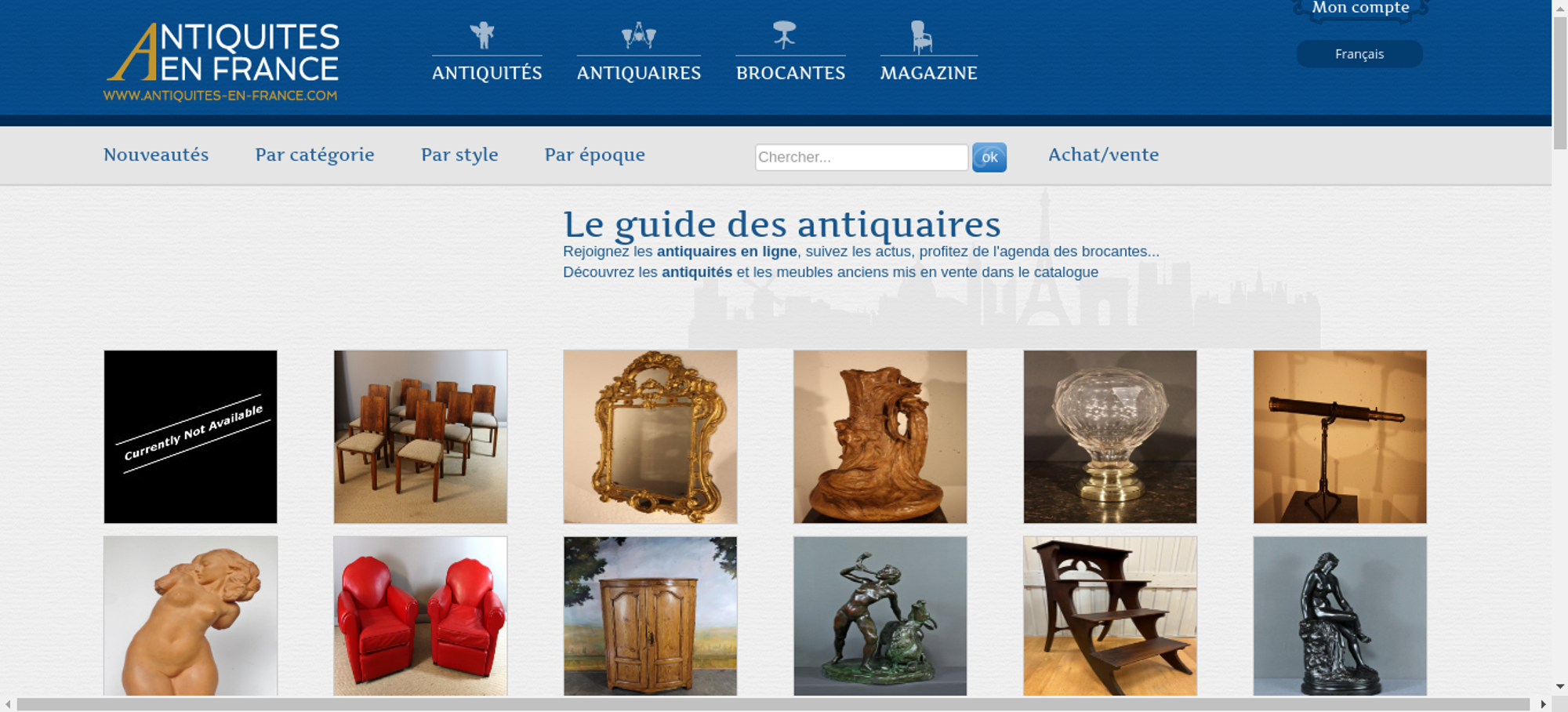
Task: Go to the Nouveautés section
Action: [x=156, y=154]
